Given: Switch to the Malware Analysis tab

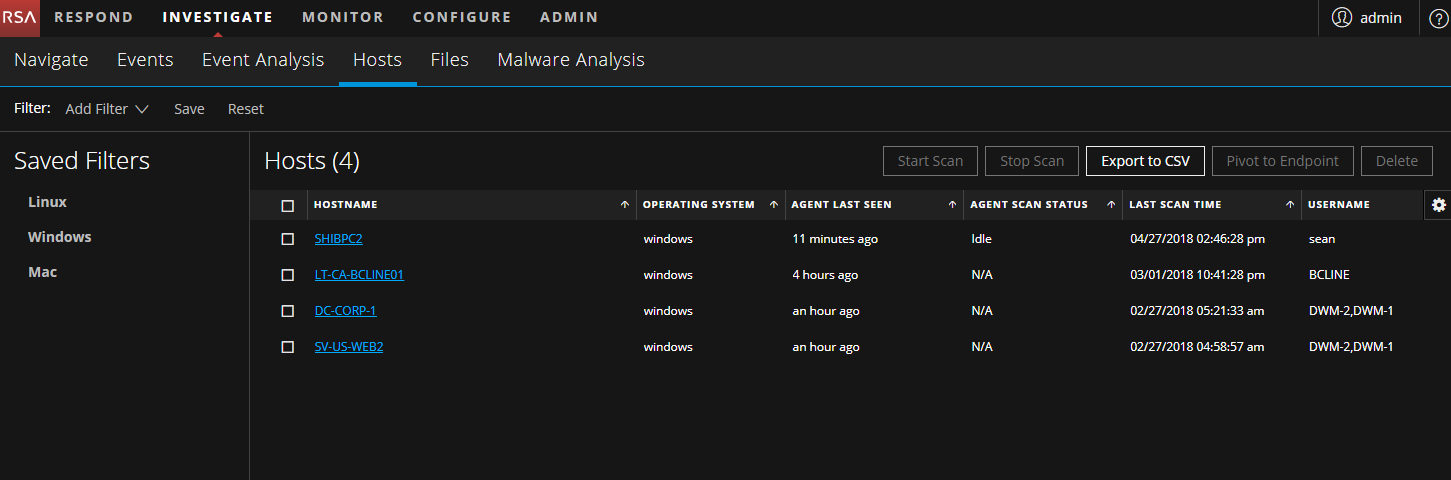Looking at the screenshot, I should tap(570, 60).
